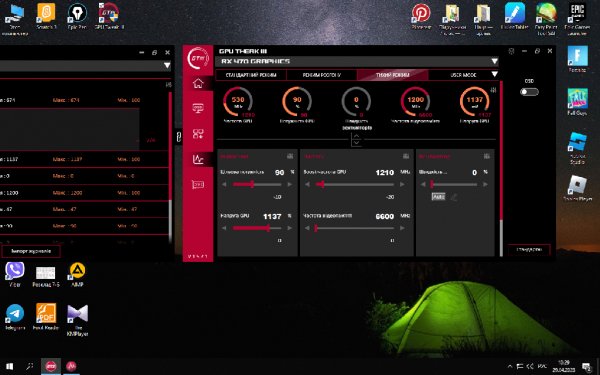
Task: Increase the 1210 MHz boost clock with right arrow
Action: coord(402,184)
